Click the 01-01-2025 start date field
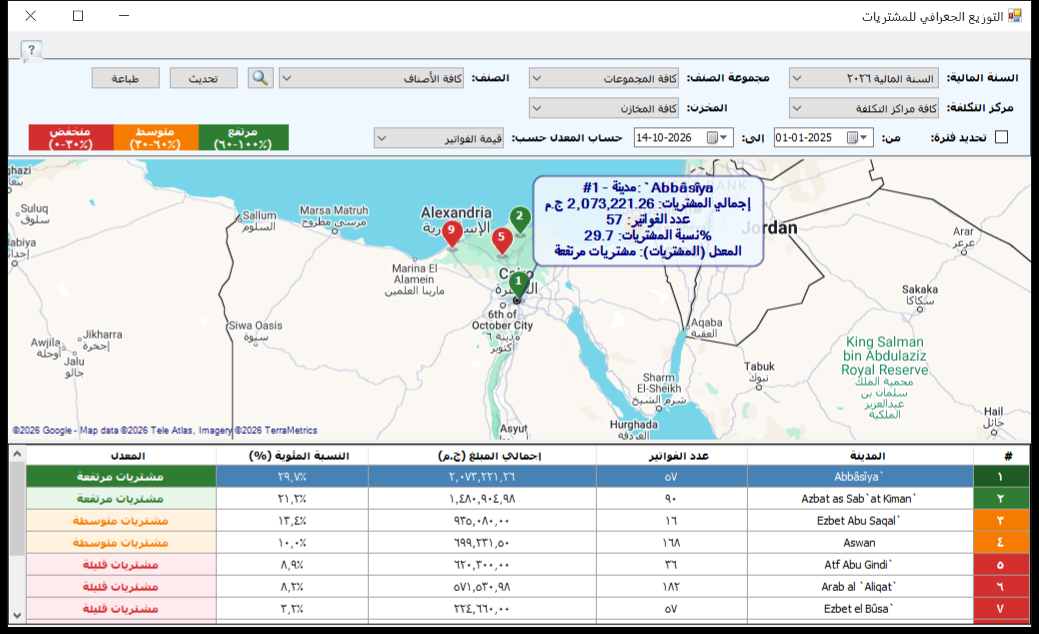1039x634 pixels. [824, 138]
